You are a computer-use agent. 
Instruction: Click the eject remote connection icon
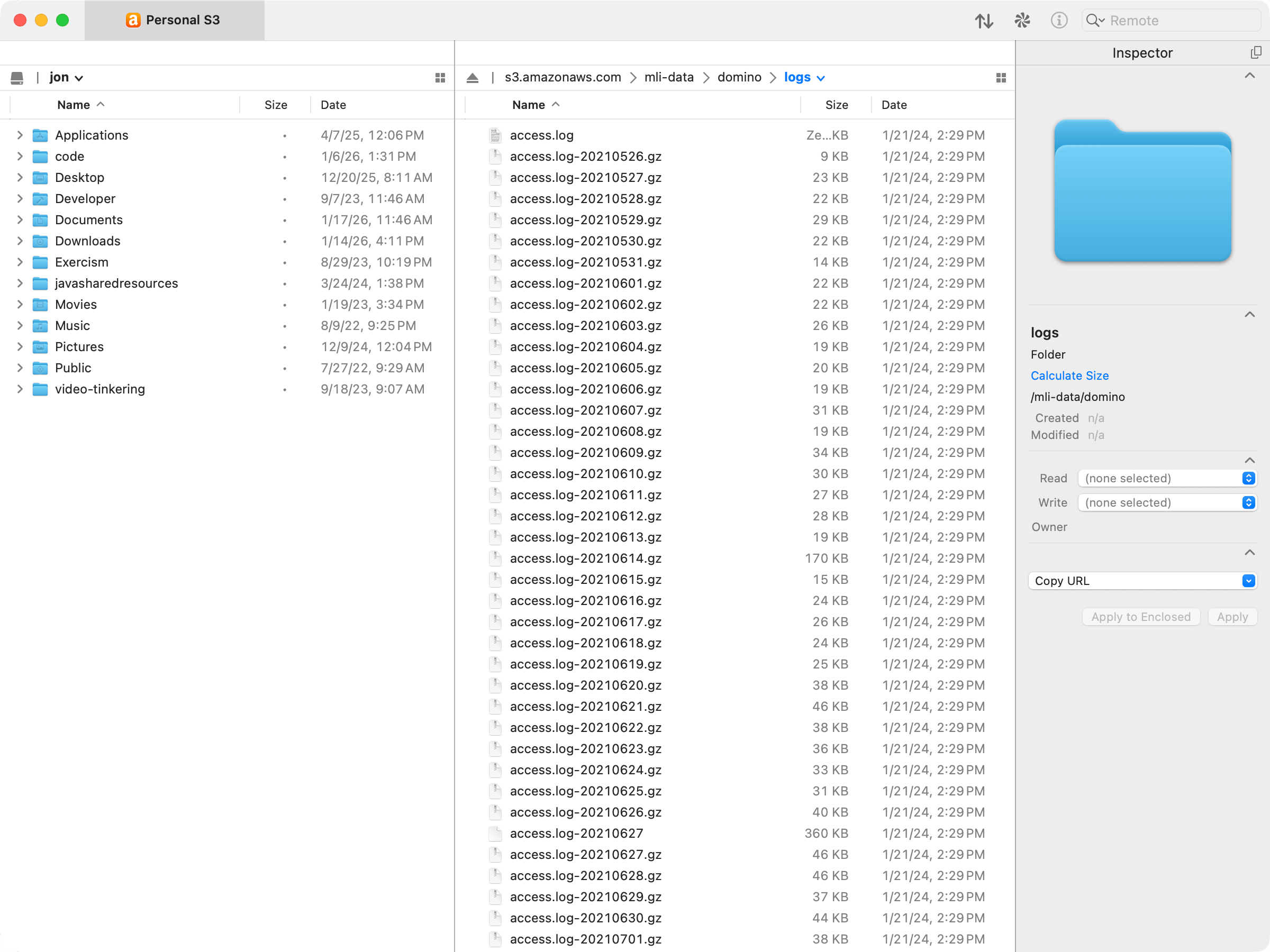pyautogui.click(x=473, y=78)
